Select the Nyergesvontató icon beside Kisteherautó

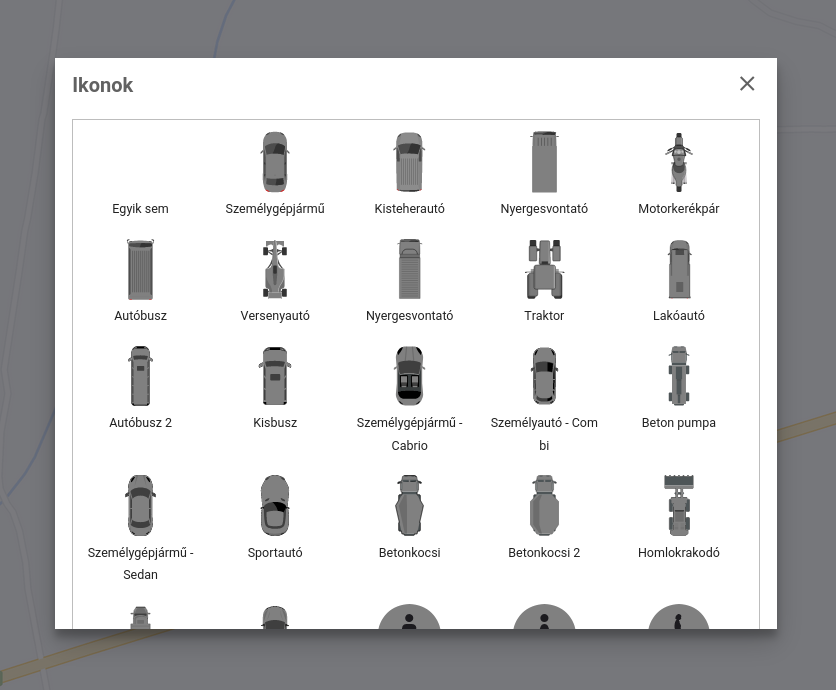coord(544,162)
